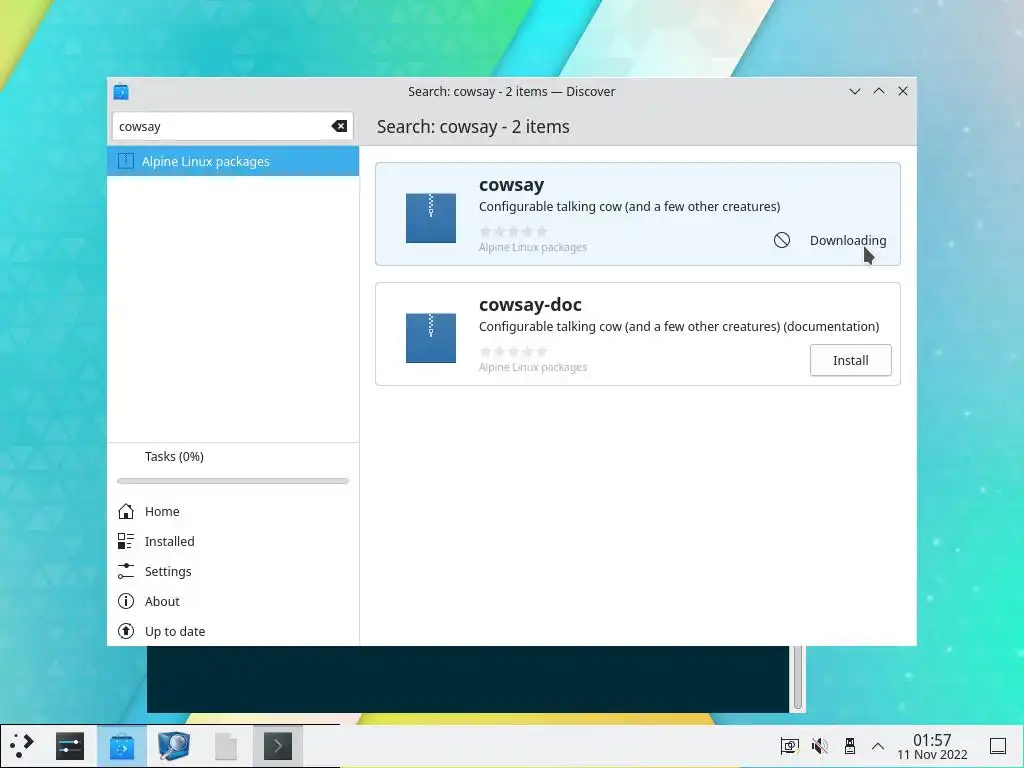Open the clock showing 01:57

pyautogui.click(x=932, y=746)
